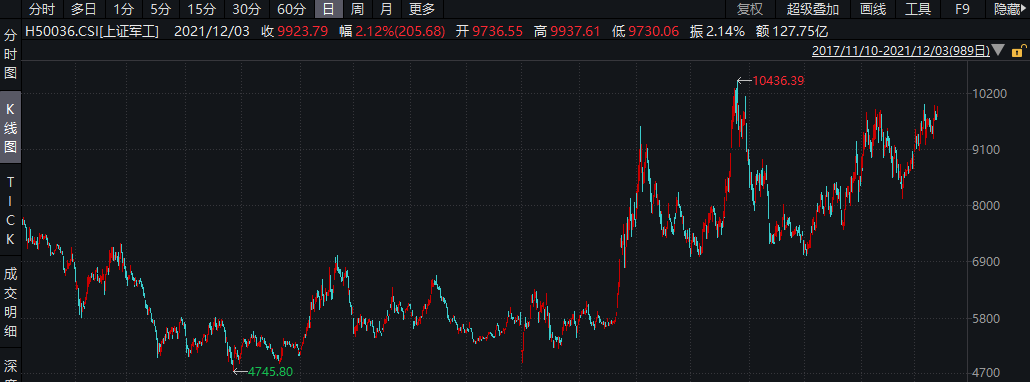Viewport: 1030px width, 382px height.
Task: Click the change value 2.12%(205.68)
Action: (401, 31)
